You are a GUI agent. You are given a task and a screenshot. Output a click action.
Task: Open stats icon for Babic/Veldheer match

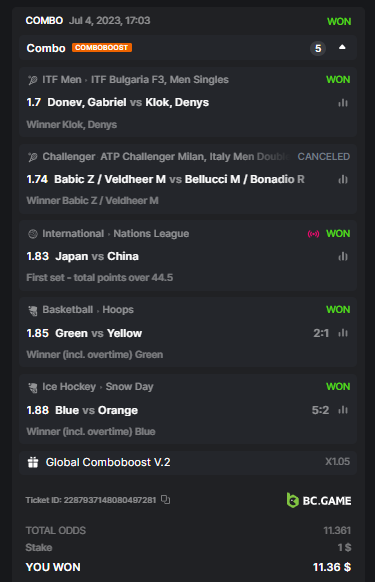pyautogui.click(x=343, y=180)
